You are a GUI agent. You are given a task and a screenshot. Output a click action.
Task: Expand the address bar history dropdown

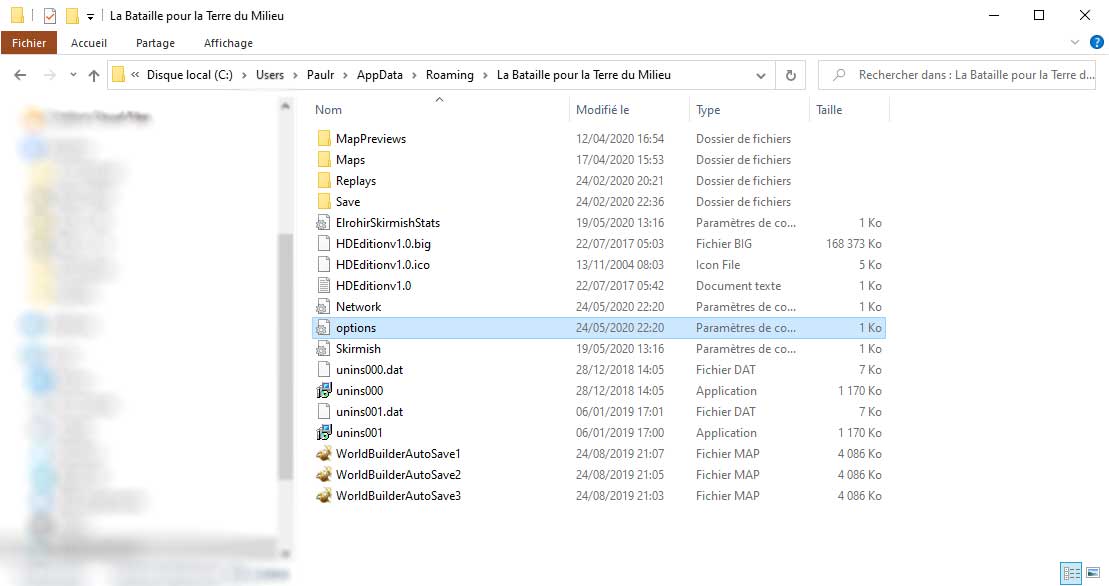761,75
